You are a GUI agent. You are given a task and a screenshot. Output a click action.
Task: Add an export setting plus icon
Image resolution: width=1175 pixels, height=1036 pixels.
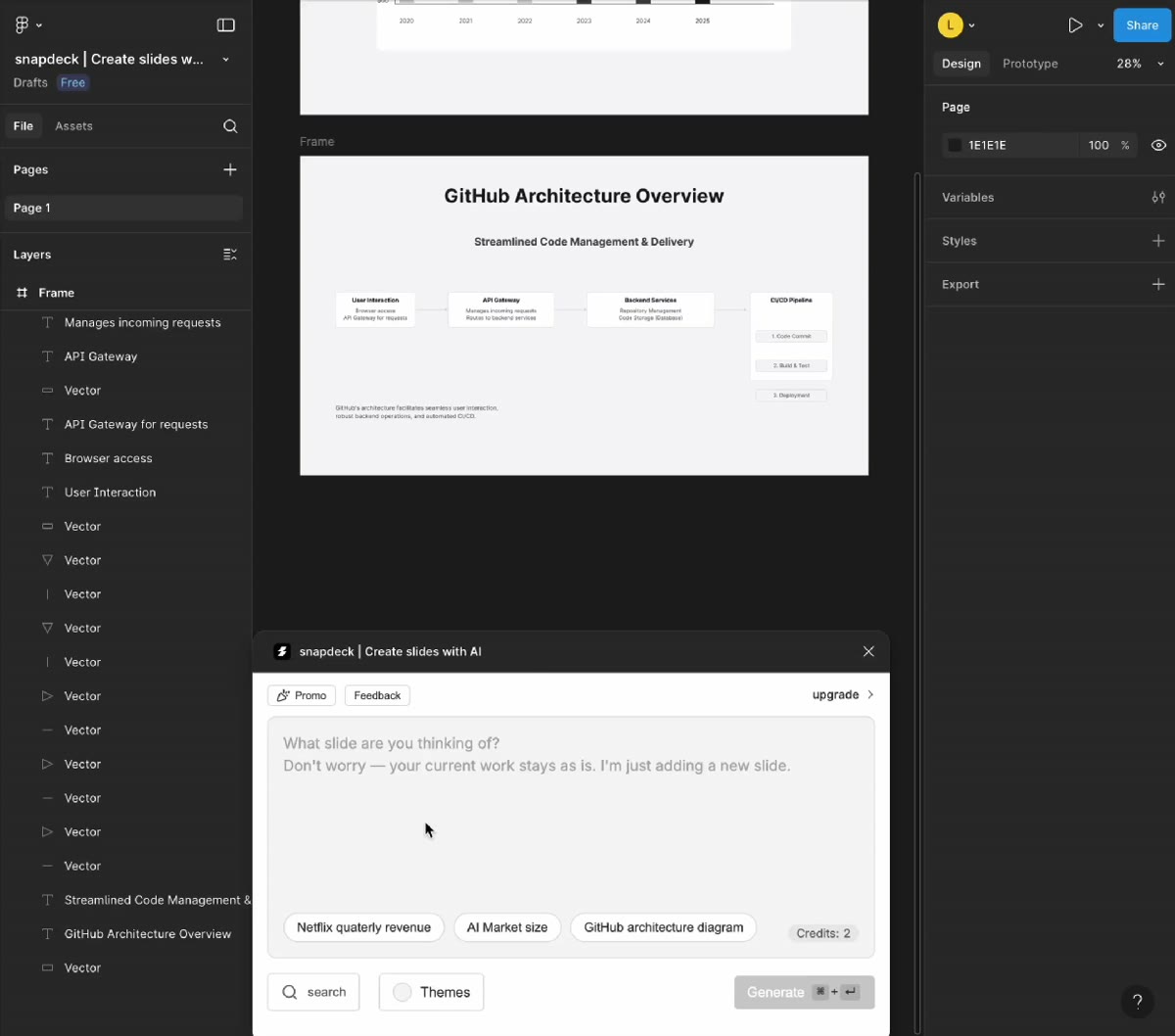click(1158, 284)
